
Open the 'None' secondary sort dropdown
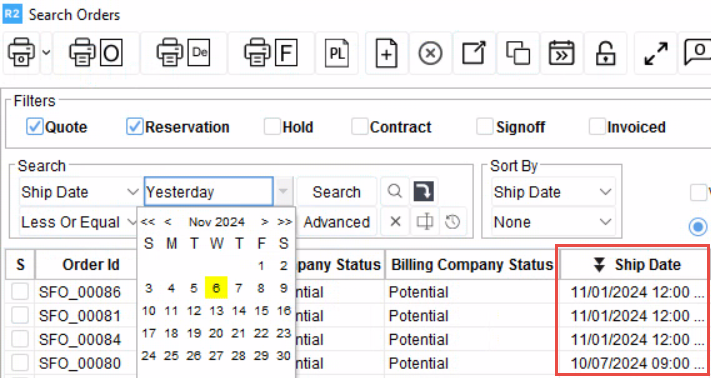tap(553, 222)
